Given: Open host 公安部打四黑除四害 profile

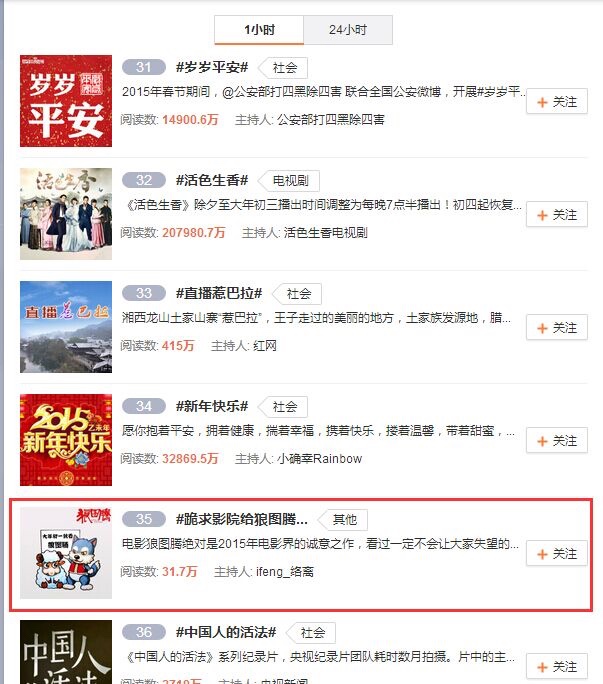Looking at the screenshot, I should [x=331, y=120].
